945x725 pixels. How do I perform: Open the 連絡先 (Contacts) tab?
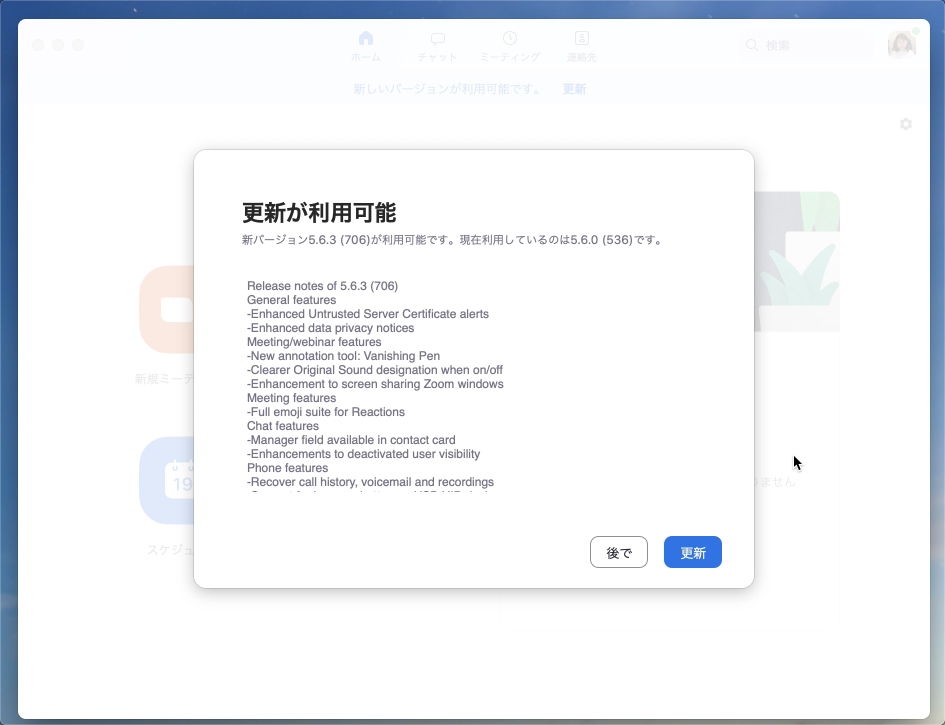click(x=581, y=46)
